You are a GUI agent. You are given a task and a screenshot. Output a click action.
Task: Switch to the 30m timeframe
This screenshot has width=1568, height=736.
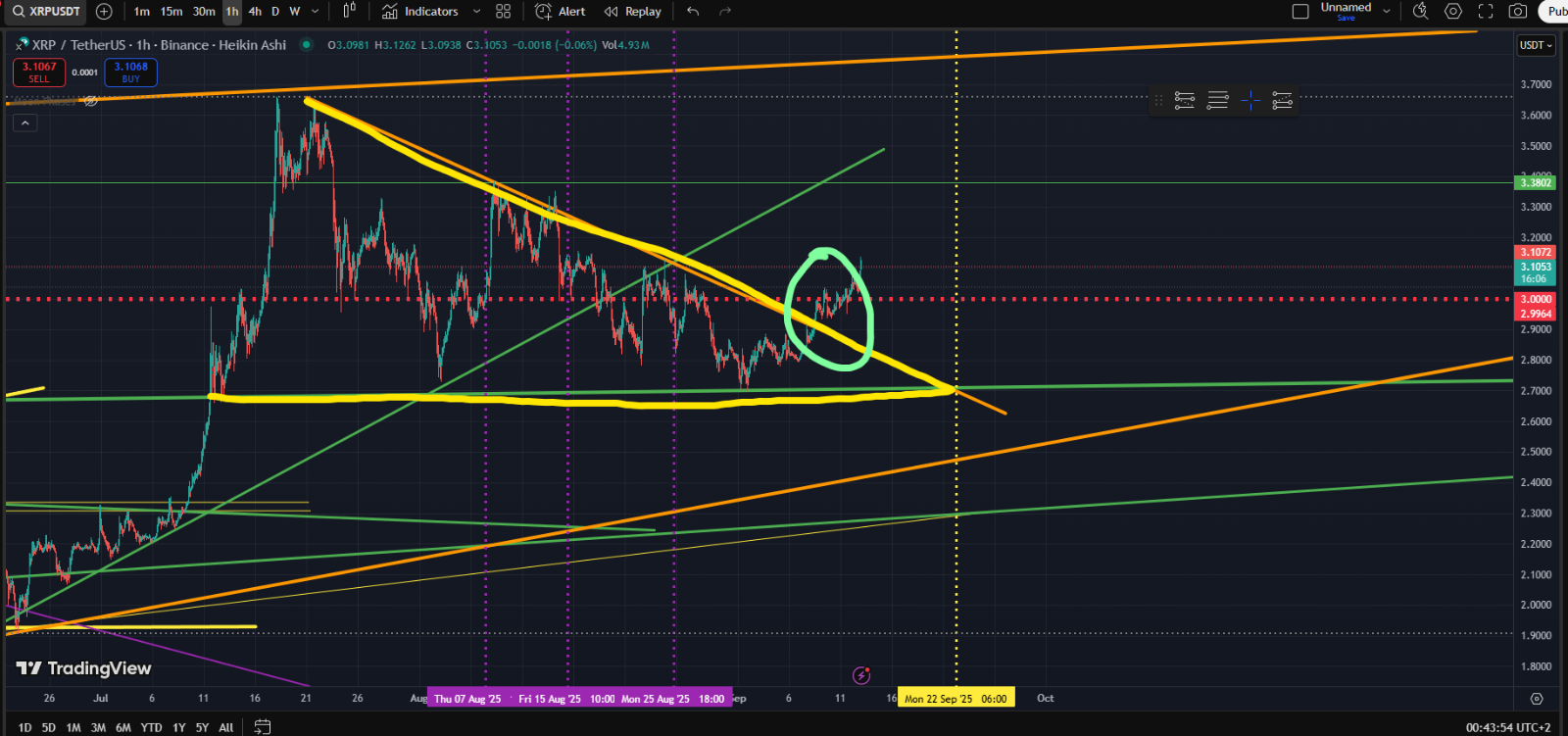204,12
